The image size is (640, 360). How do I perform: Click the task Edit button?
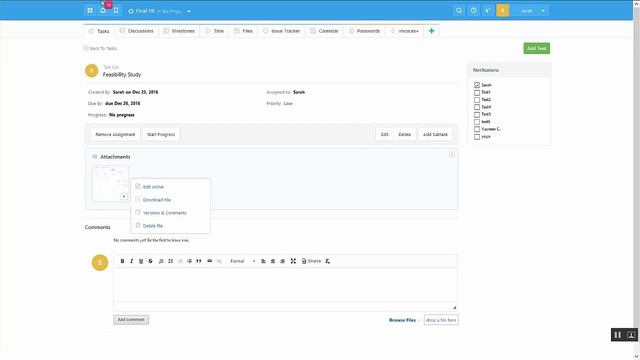click(384, 134)
